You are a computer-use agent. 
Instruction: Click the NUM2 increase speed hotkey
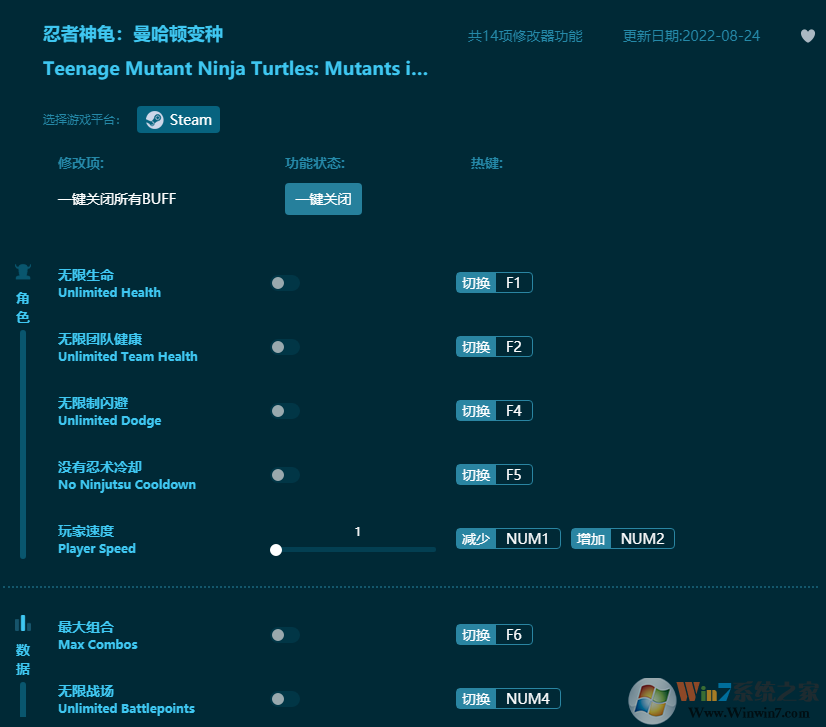642,539
